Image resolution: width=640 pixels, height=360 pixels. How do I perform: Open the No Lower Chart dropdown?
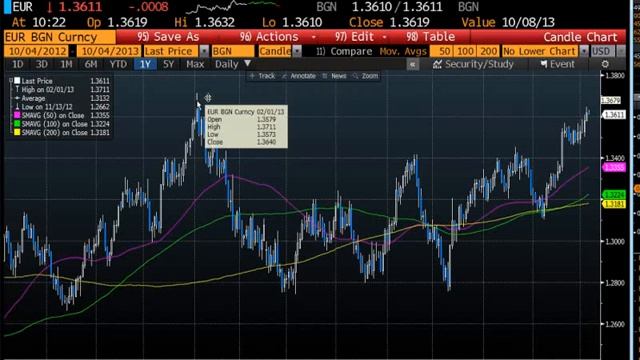584,51
